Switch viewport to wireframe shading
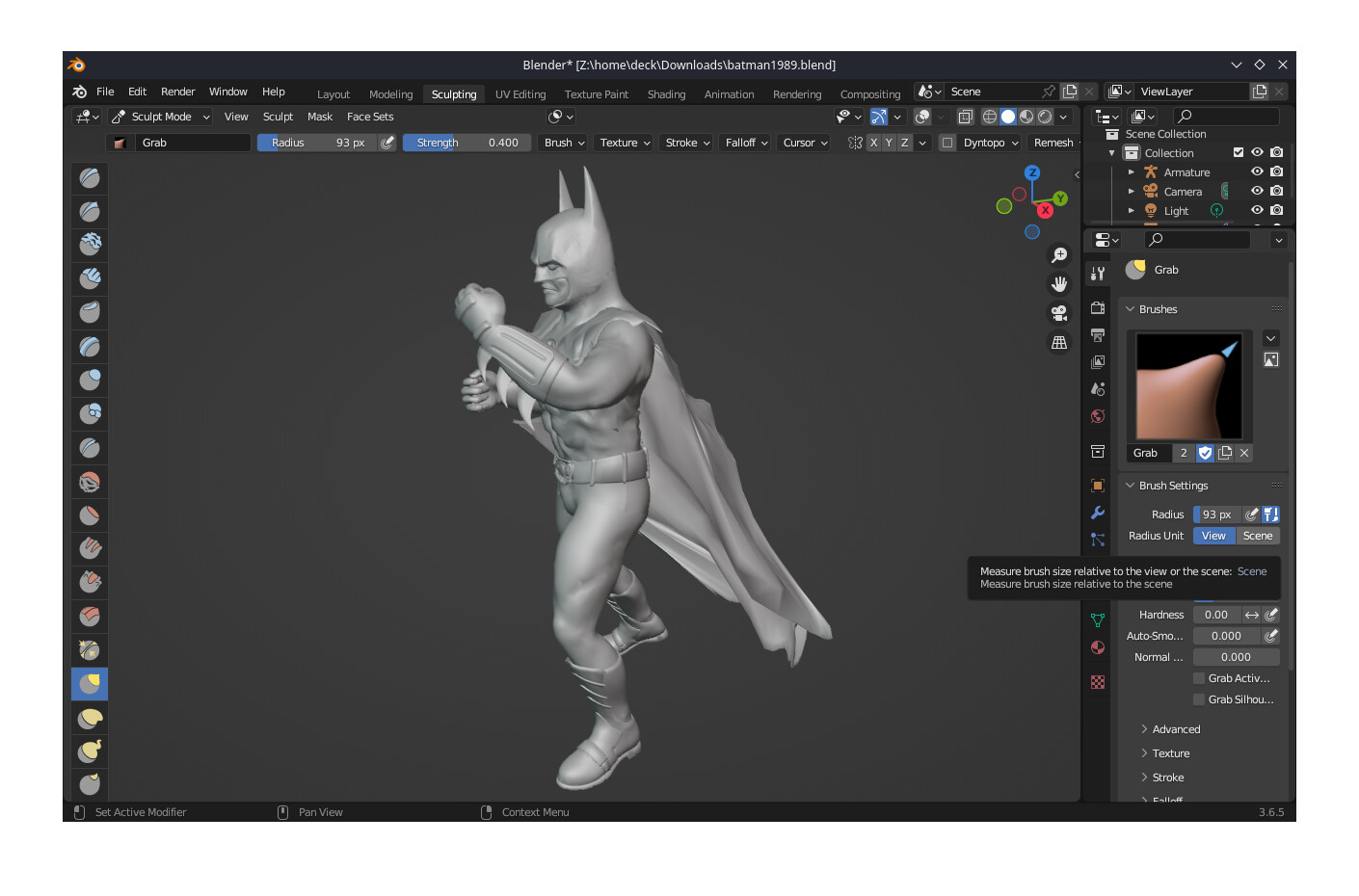Screen dimensions: 1359x896 click(x=990, y=117)
